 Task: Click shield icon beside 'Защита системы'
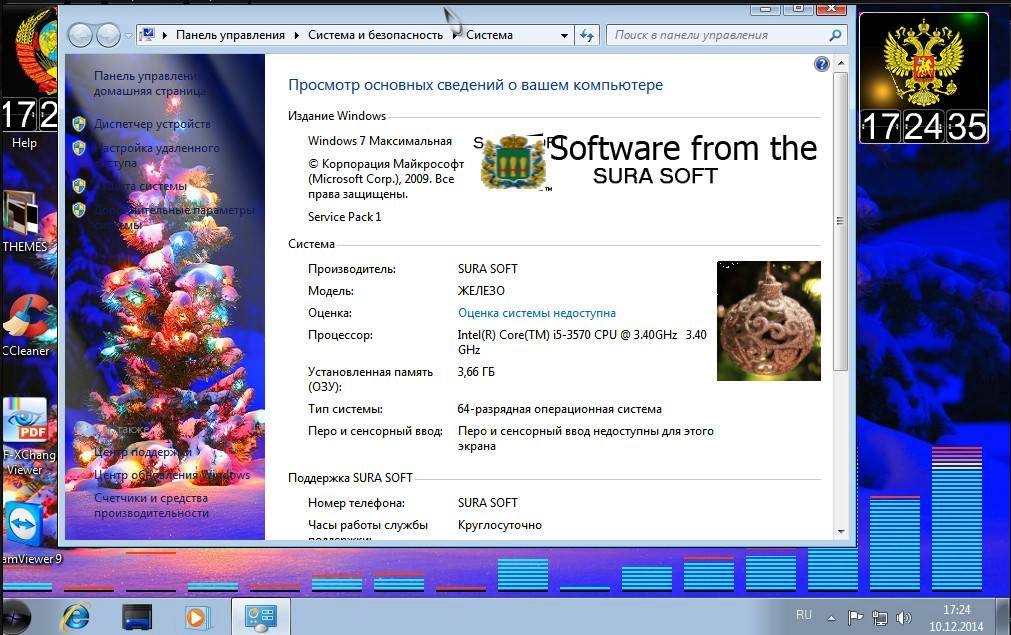[79, 186]
